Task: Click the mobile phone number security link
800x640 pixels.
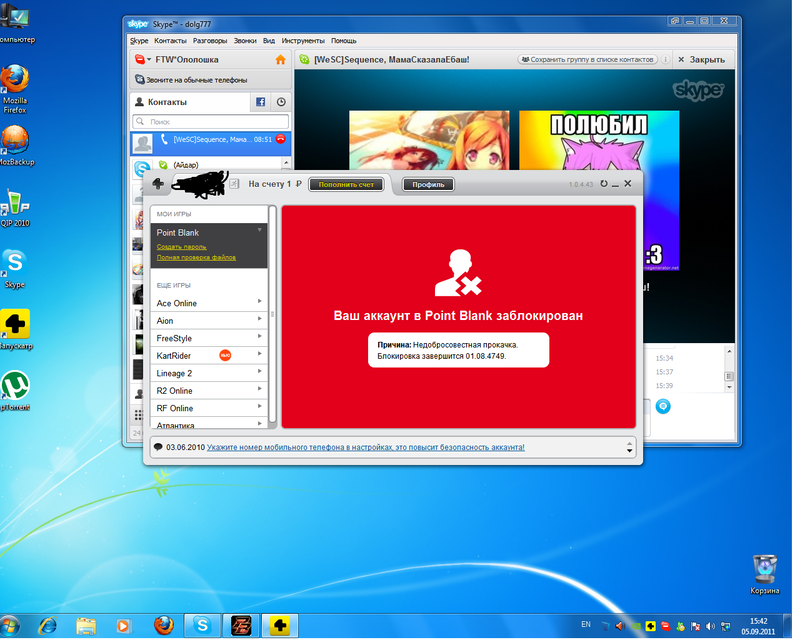Action: coord(365,448)
